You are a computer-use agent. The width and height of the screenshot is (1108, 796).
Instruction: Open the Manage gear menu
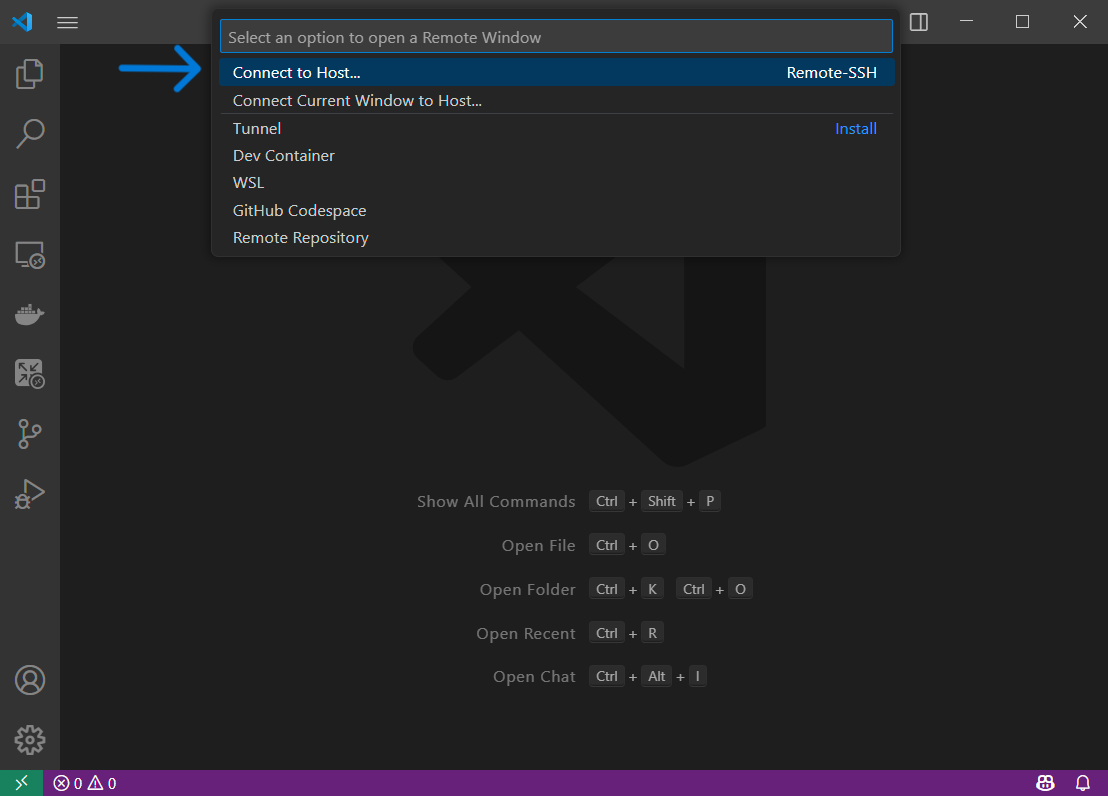click(x=30, y=740)
